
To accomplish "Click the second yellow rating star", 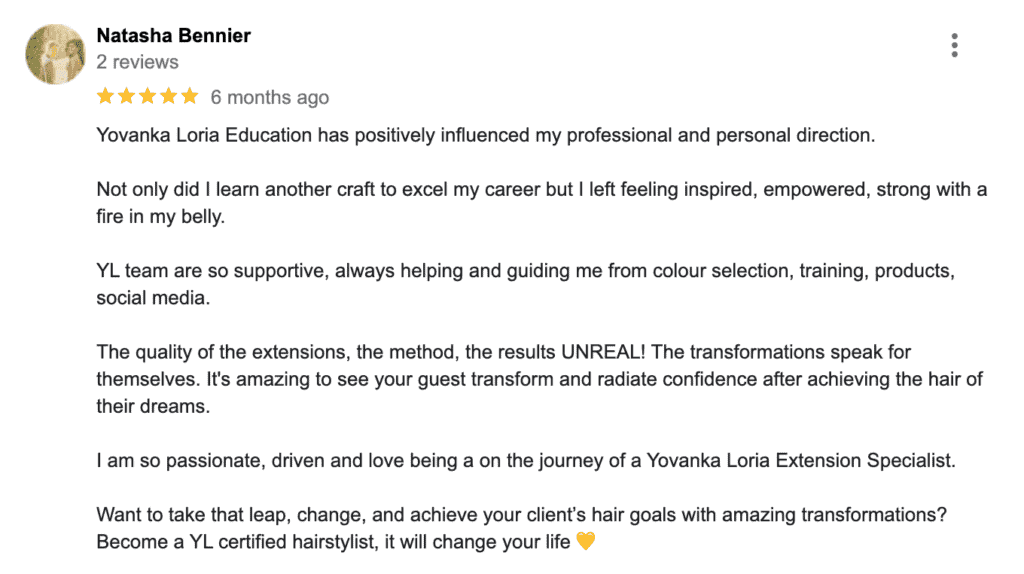I will pos(126,97).
